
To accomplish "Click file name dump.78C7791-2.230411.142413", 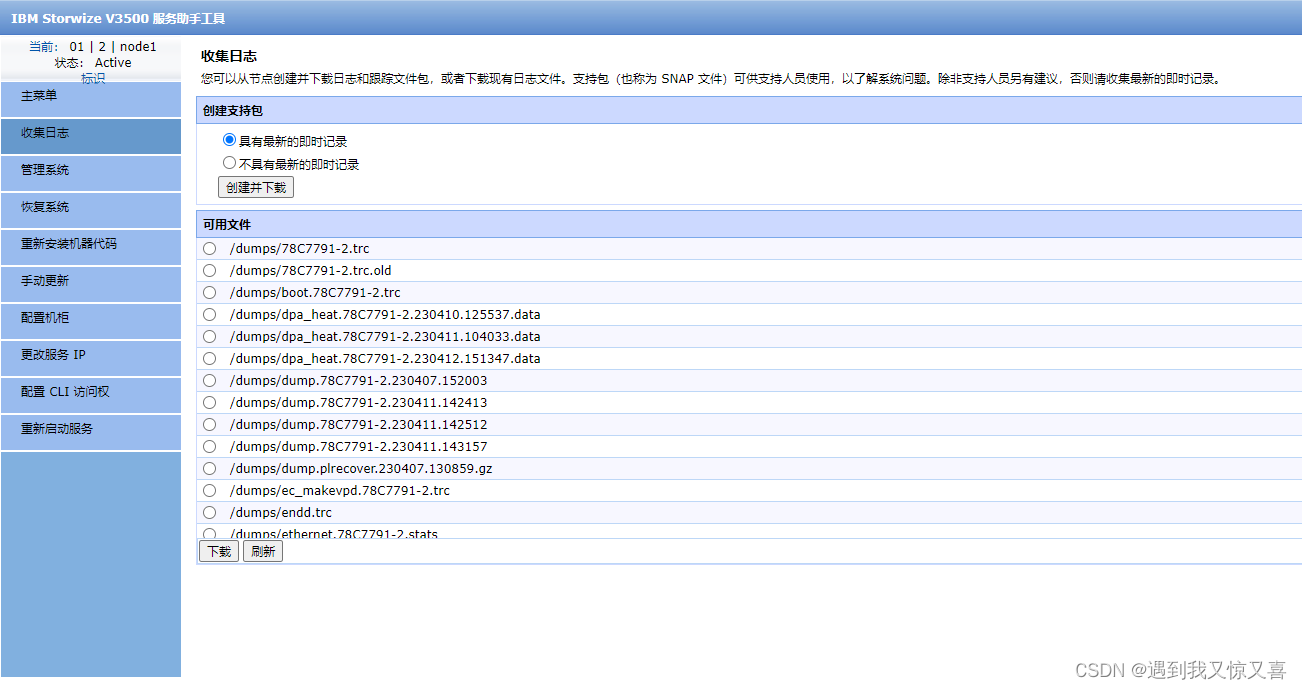I will 358,403.
